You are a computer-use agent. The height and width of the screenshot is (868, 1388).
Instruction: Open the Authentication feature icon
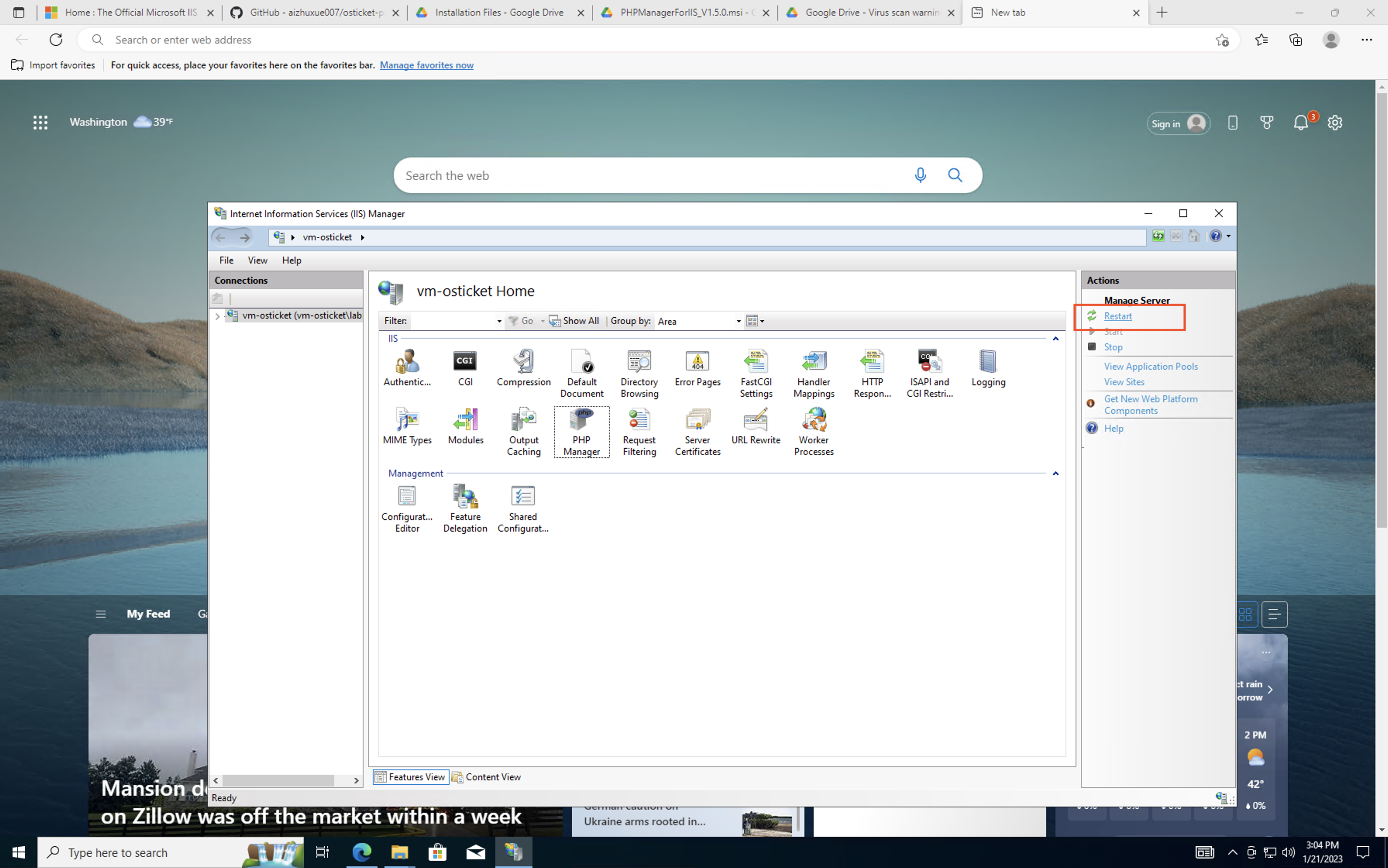coord(407,368)
